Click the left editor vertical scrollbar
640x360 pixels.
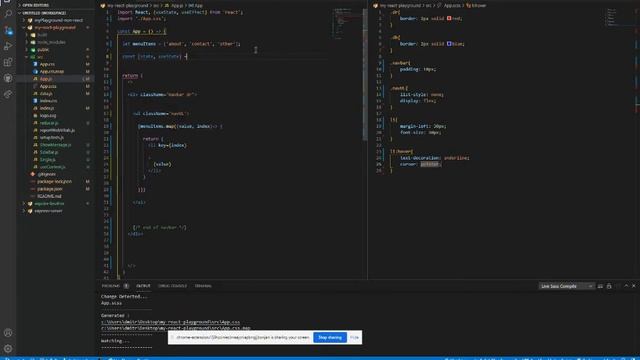coord(364,75)
